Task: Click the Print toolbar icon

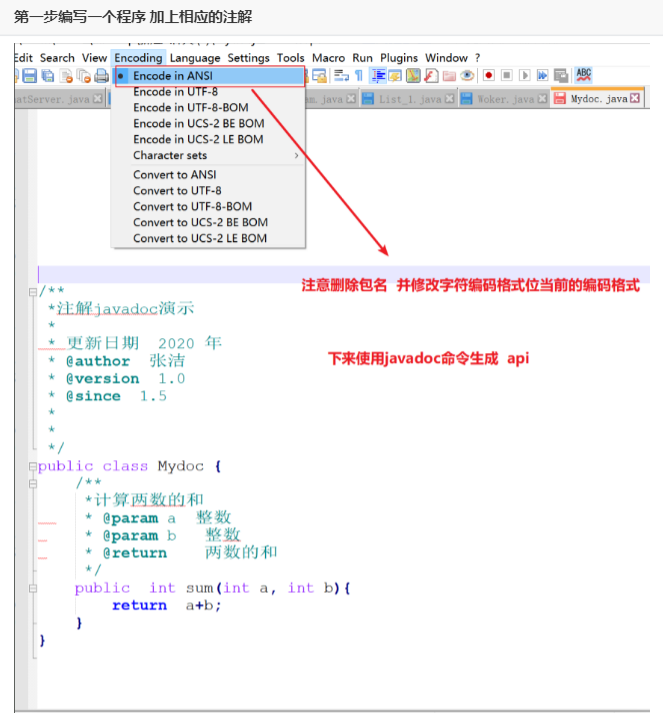Action: coord(101,76)
